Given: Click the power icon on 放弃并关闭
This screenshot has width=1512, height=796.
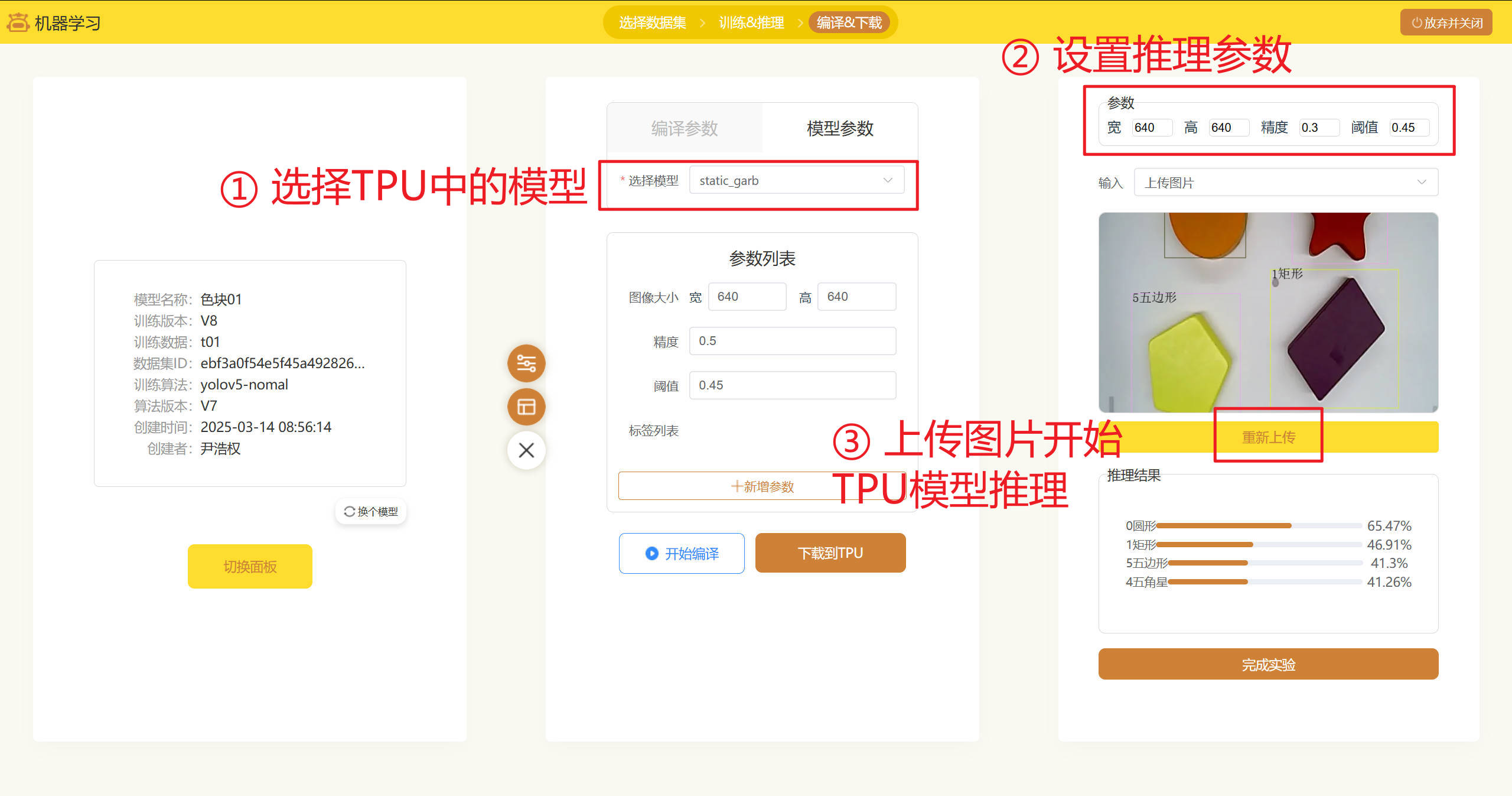Looking at the screenshot, I should pyautogui.click(x=1416, y=23).
